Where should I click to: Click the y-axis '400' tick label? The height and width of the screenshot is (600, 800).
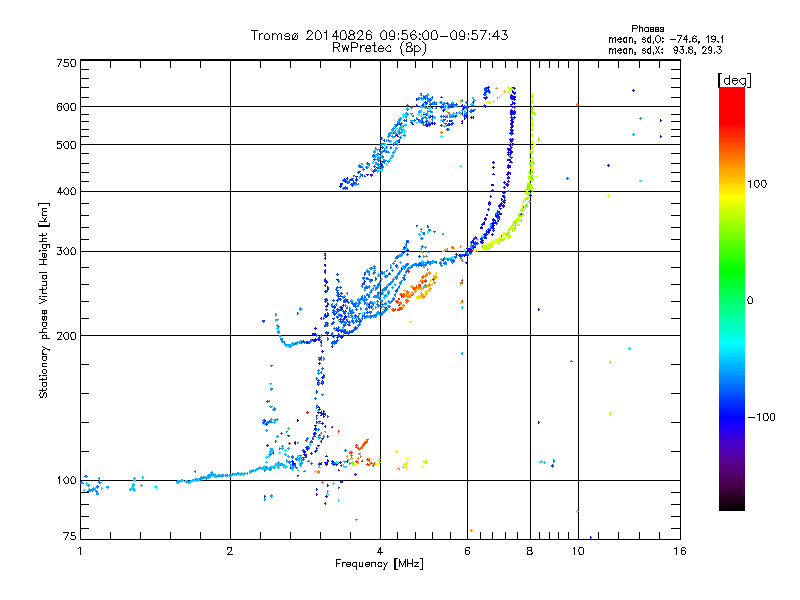66,192
